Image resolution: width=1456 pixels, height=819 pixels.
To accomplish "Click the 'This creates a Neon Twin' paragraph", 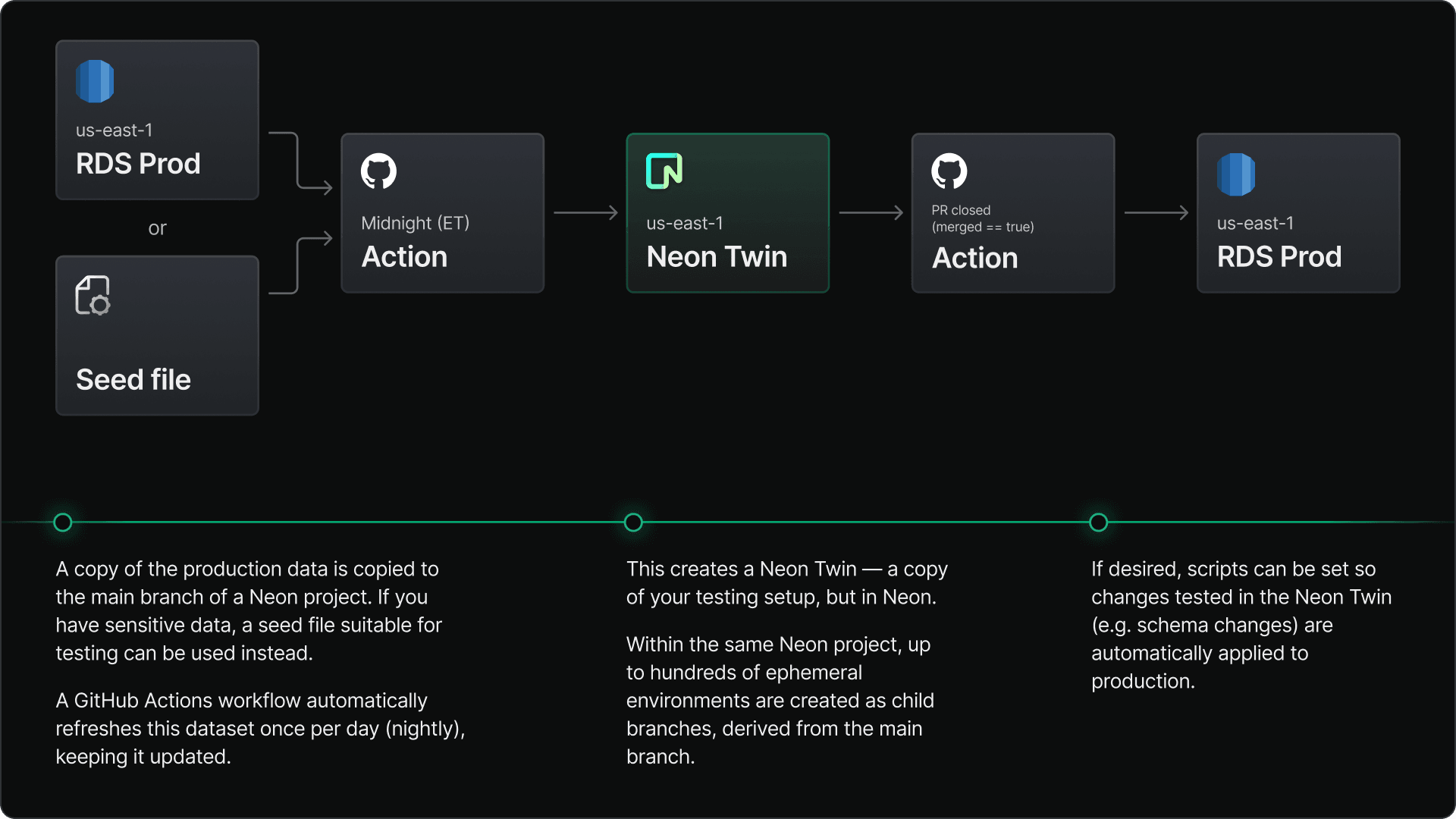I will tap(786, 582).
